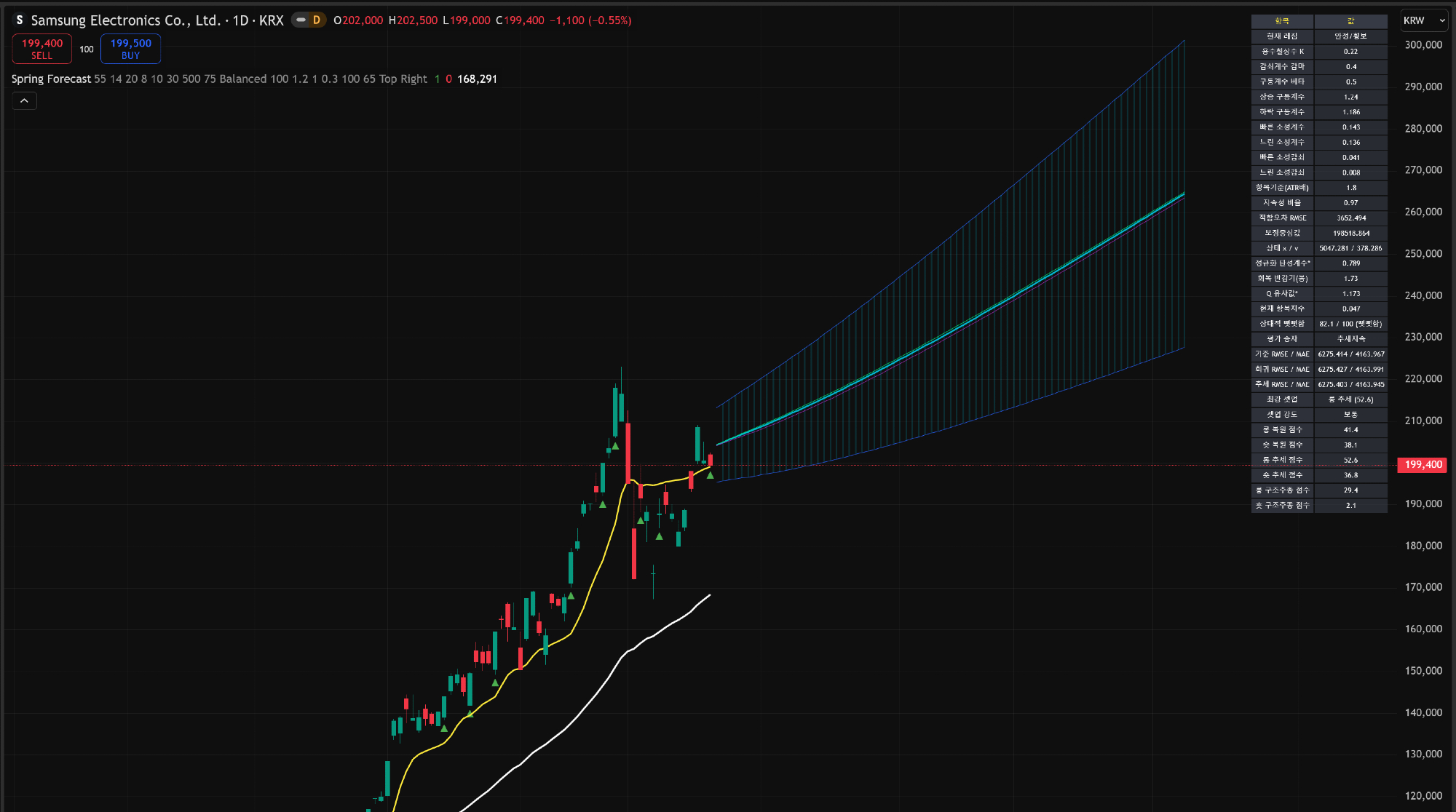Click the 199,400 SELL button
The height and width of the screenshot is (812, 1456).
coord(42,49)
